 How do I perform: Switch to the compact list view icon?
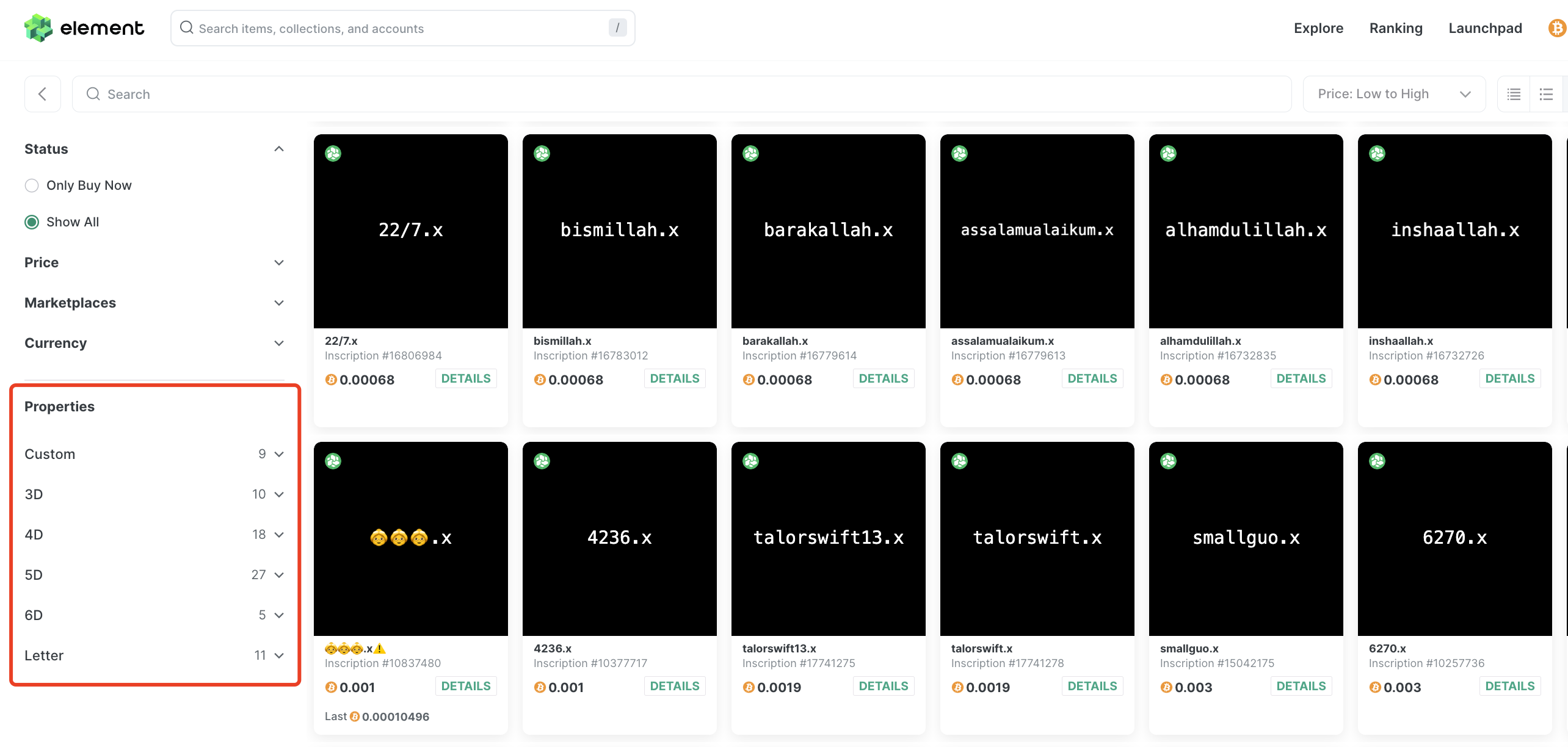click(x=1514, y=94)
